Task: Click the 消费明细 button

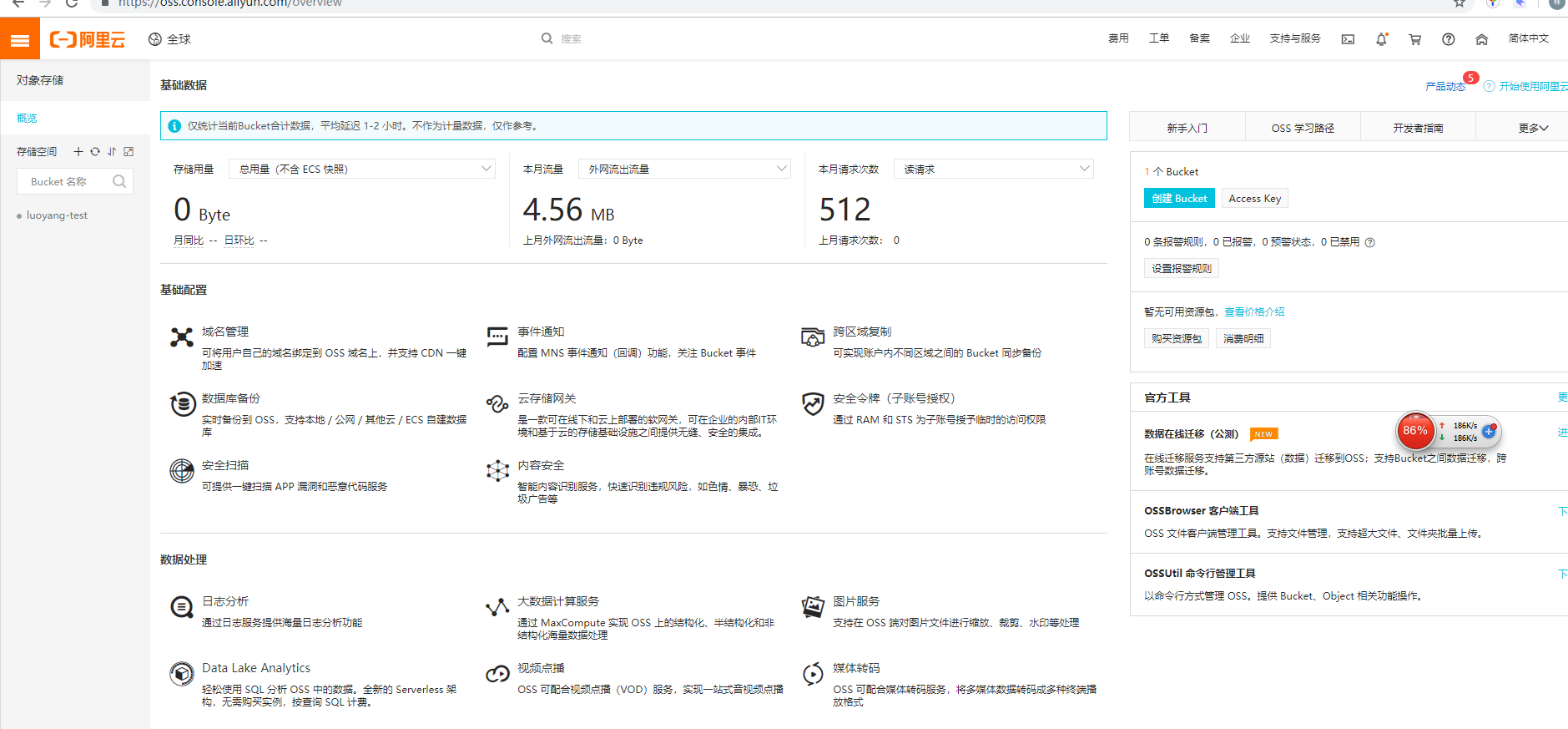Action: coord(1243,338)
